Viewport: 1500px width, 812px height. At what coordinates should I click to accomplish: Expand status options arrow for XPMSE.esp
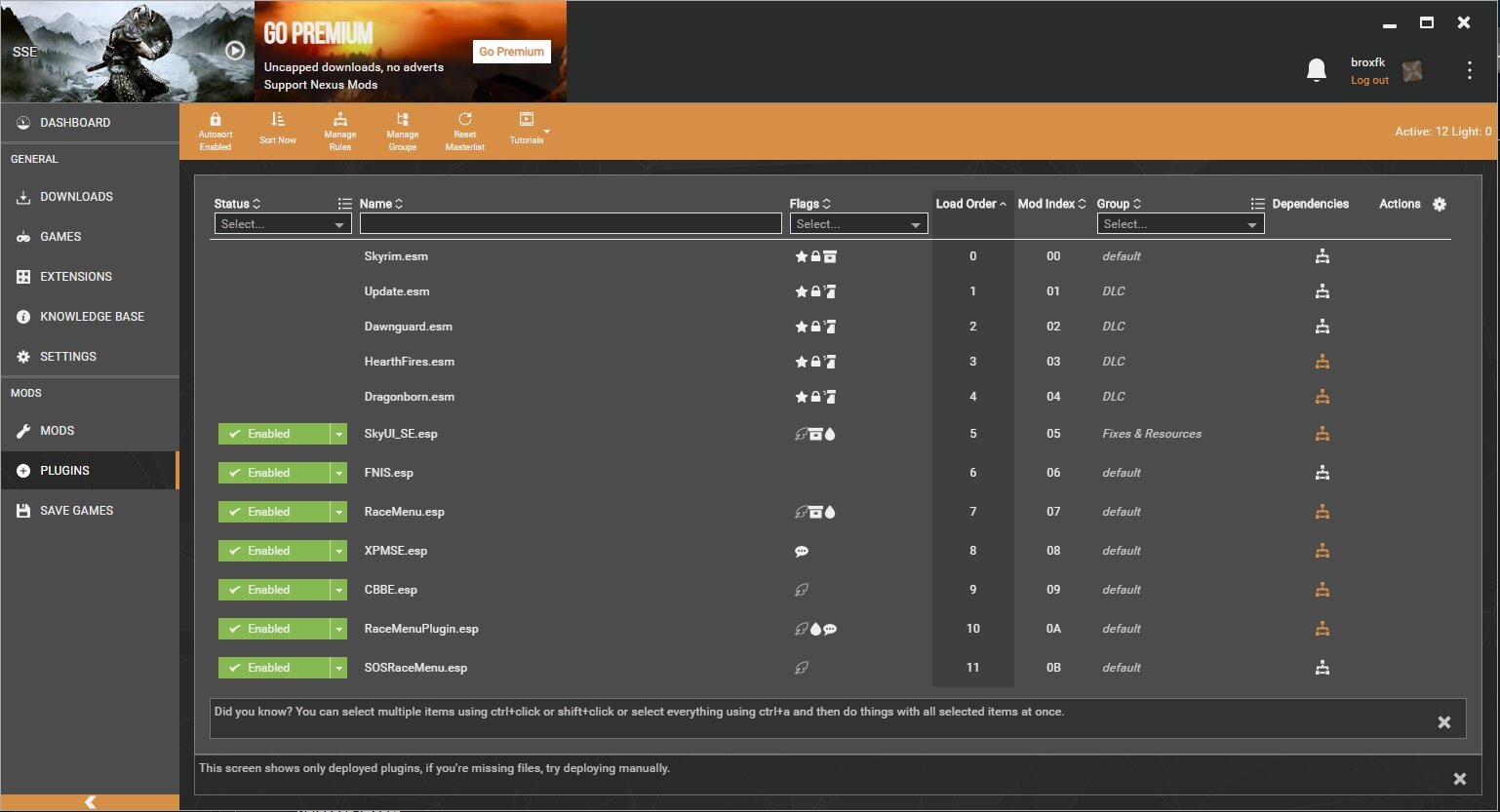(x=338, y=551)
